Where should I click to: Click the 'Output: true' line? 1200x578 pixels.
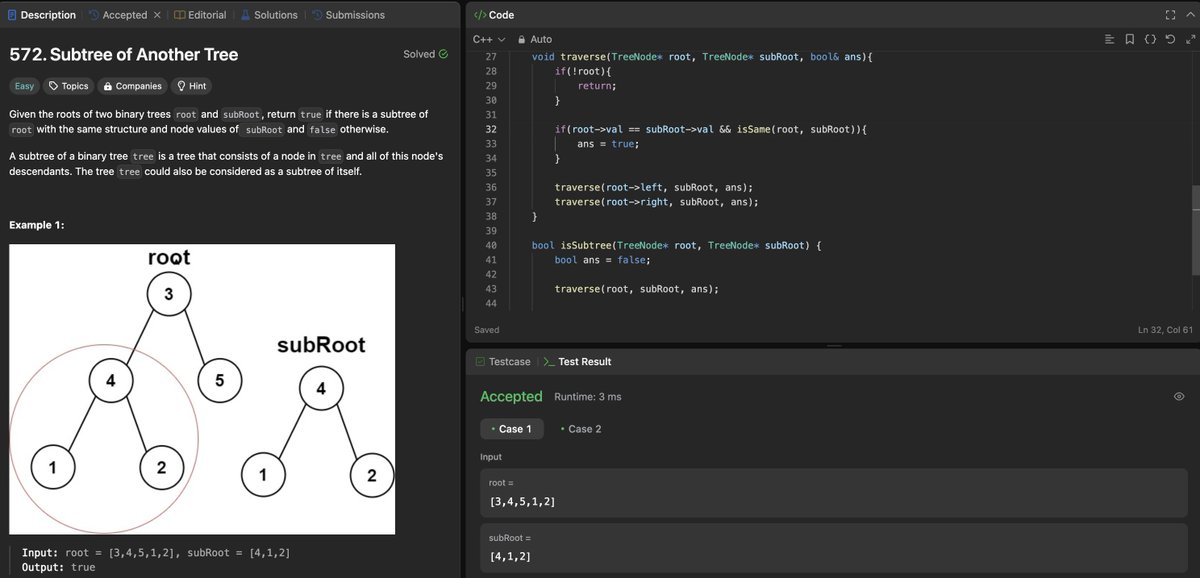coord(59,567)
